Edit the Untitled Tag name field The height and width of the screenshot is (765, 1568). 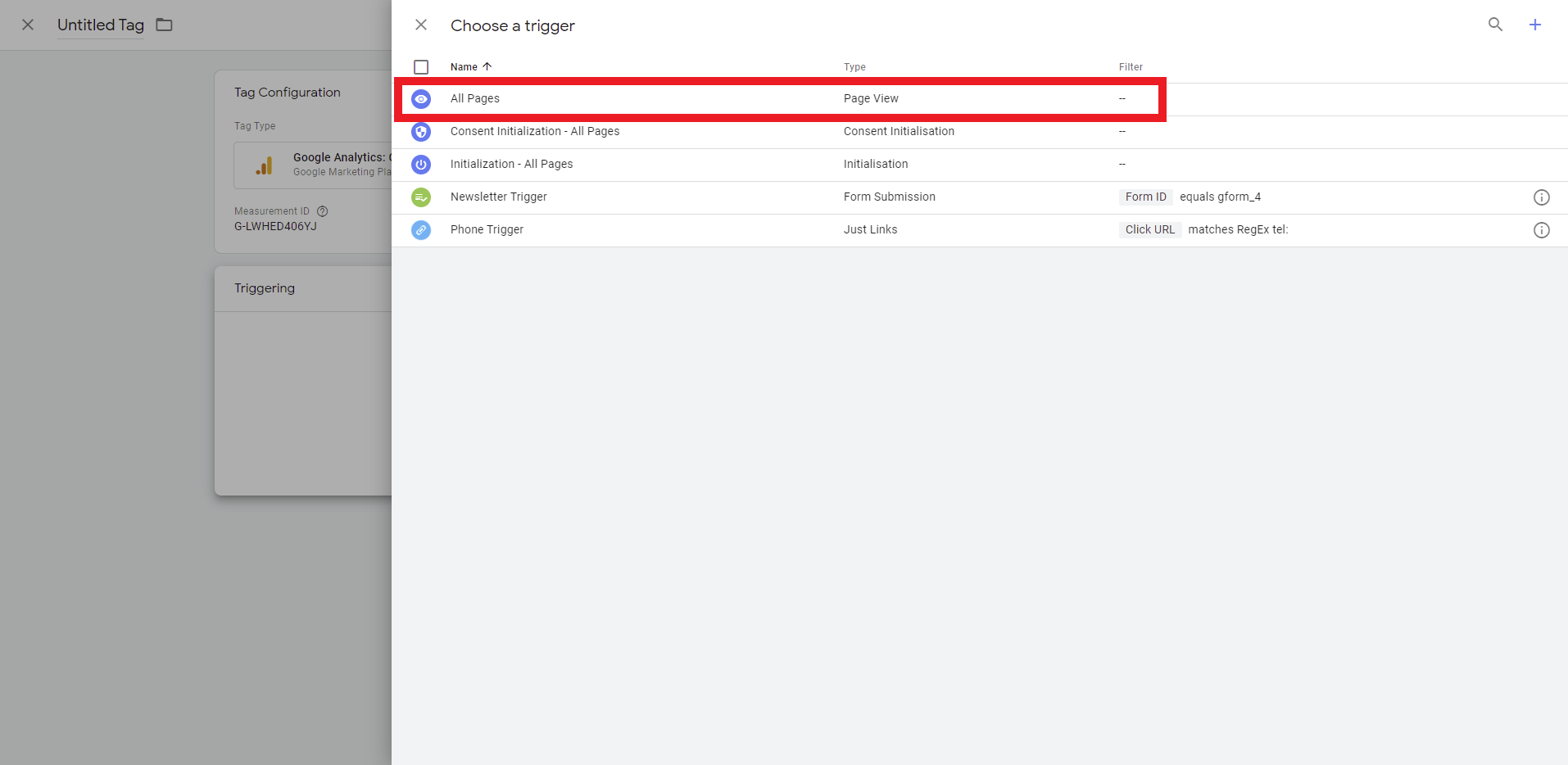coord(101,25)
